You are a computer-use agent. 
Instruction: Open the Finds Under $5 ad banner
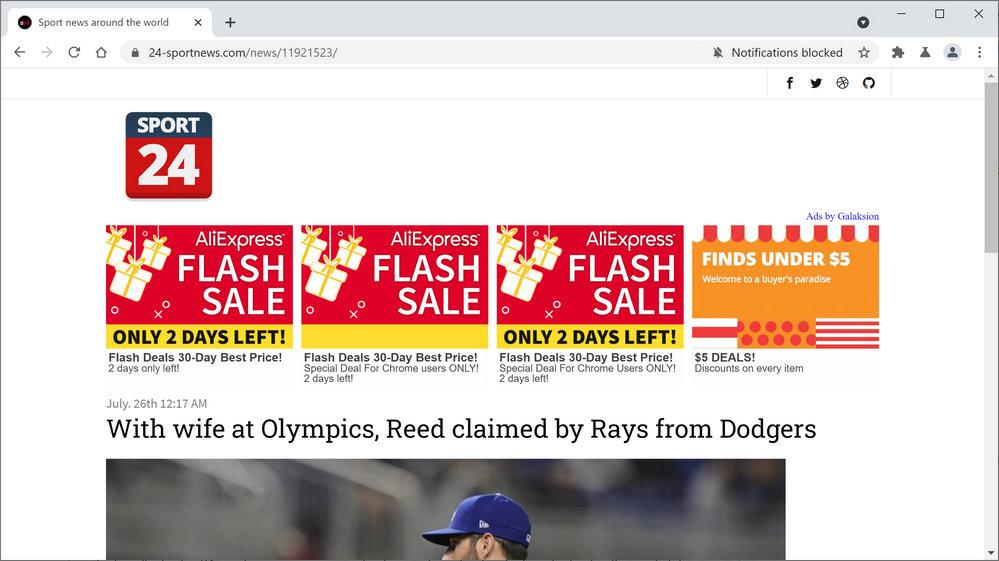tap(786, 287)
